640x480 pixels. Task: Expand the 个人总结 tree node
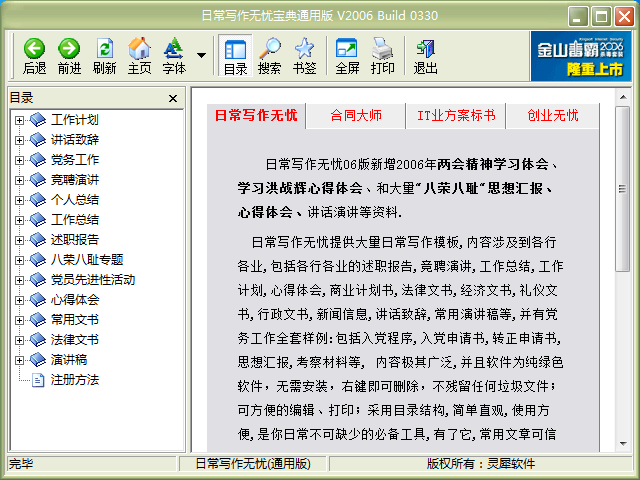point(19,200)
